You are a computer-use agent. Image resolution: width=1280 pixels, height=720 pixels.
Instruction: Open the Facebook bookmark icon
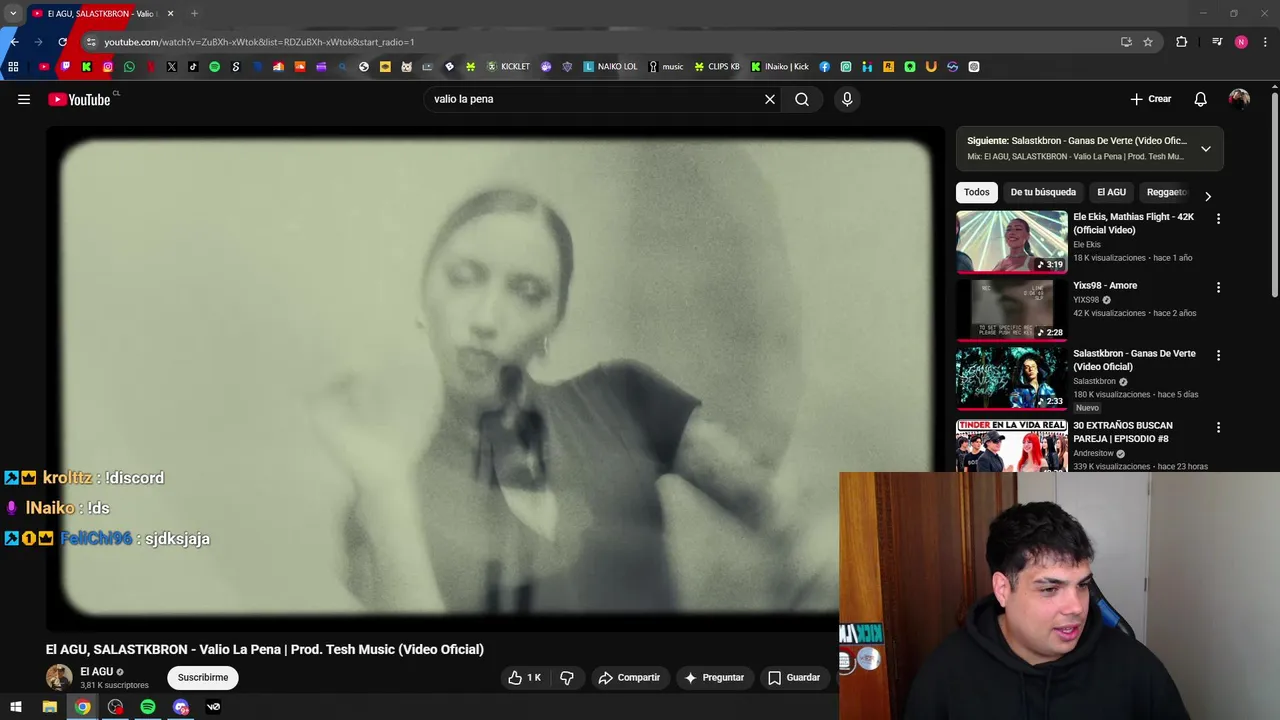click(824, 67)
